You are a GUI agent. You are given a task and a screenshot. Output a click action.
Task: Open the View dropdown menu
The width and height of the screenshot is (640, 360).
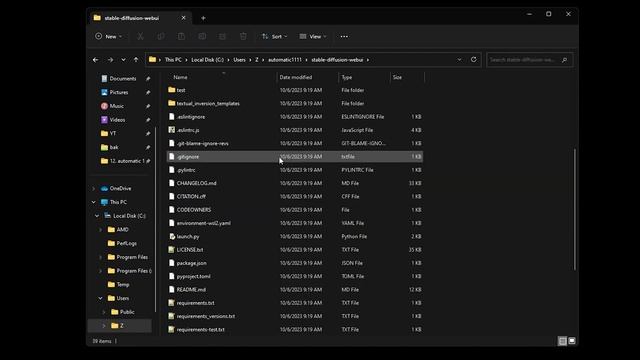313,36
